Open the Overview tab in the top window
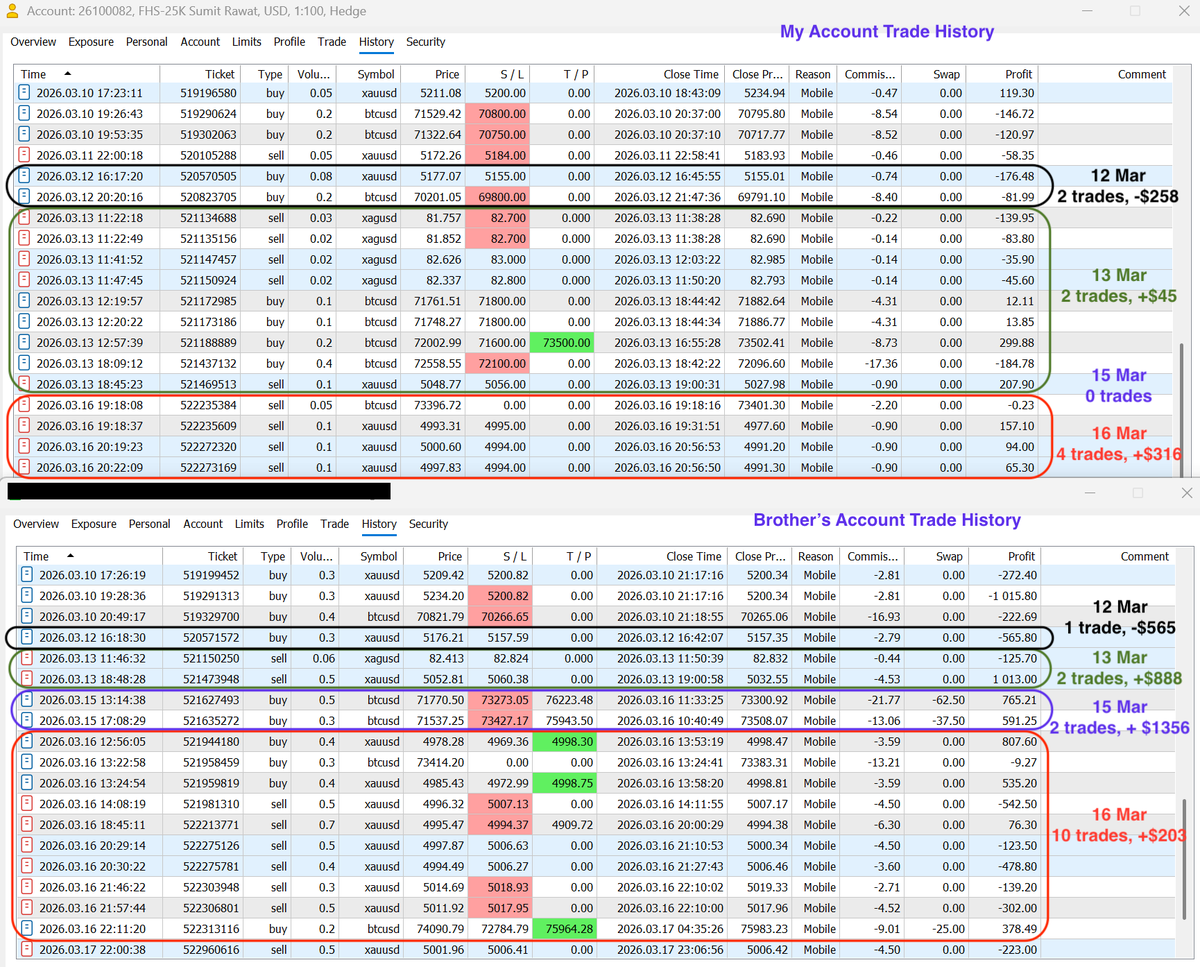 click(x=33, y=42)
